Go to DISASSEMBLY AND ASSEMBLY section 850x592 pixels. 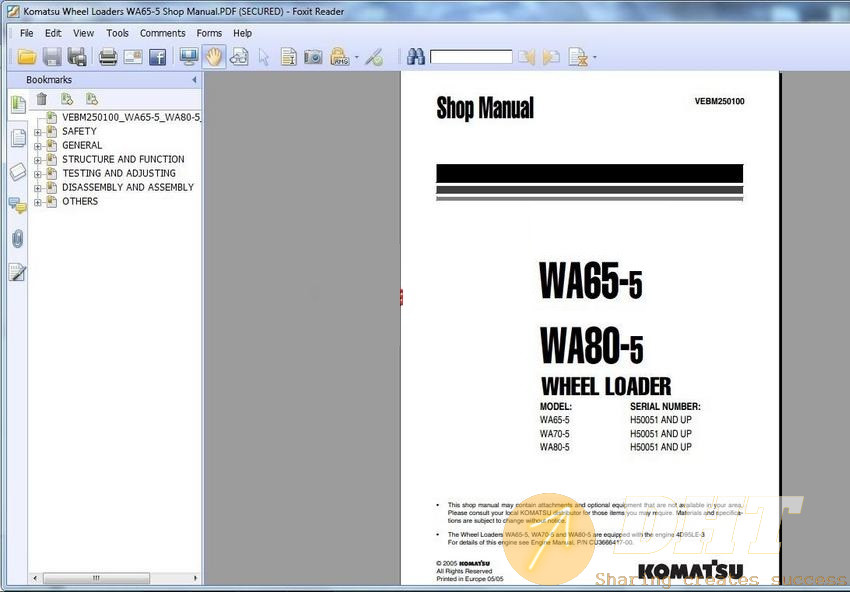[128, 188]
